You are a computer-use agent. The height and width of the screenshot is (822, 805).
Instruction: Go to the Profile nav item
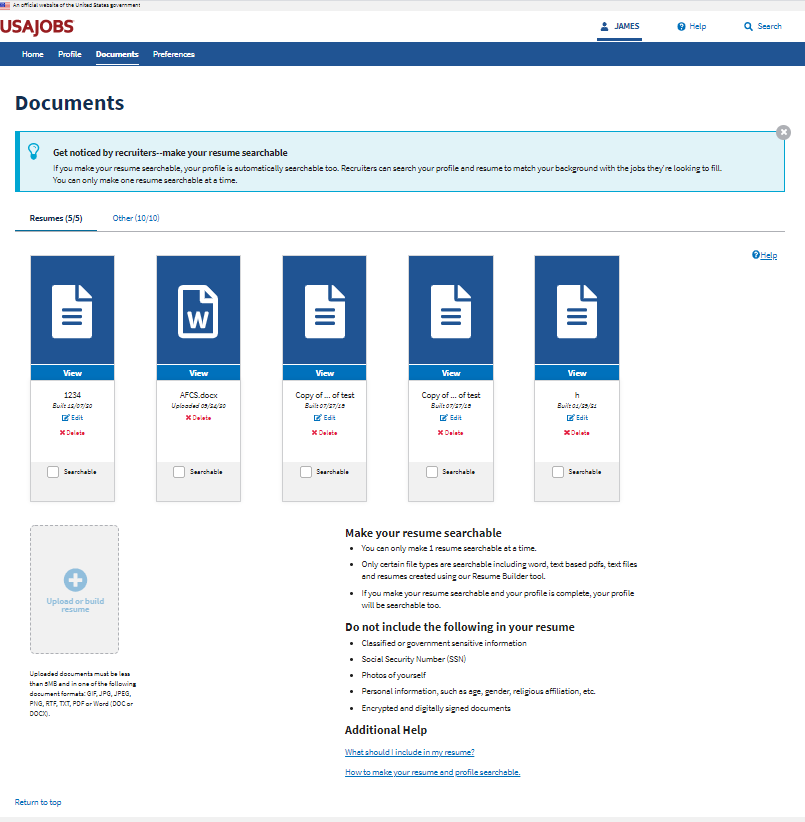pyautogui.click(x=70, y=54)
